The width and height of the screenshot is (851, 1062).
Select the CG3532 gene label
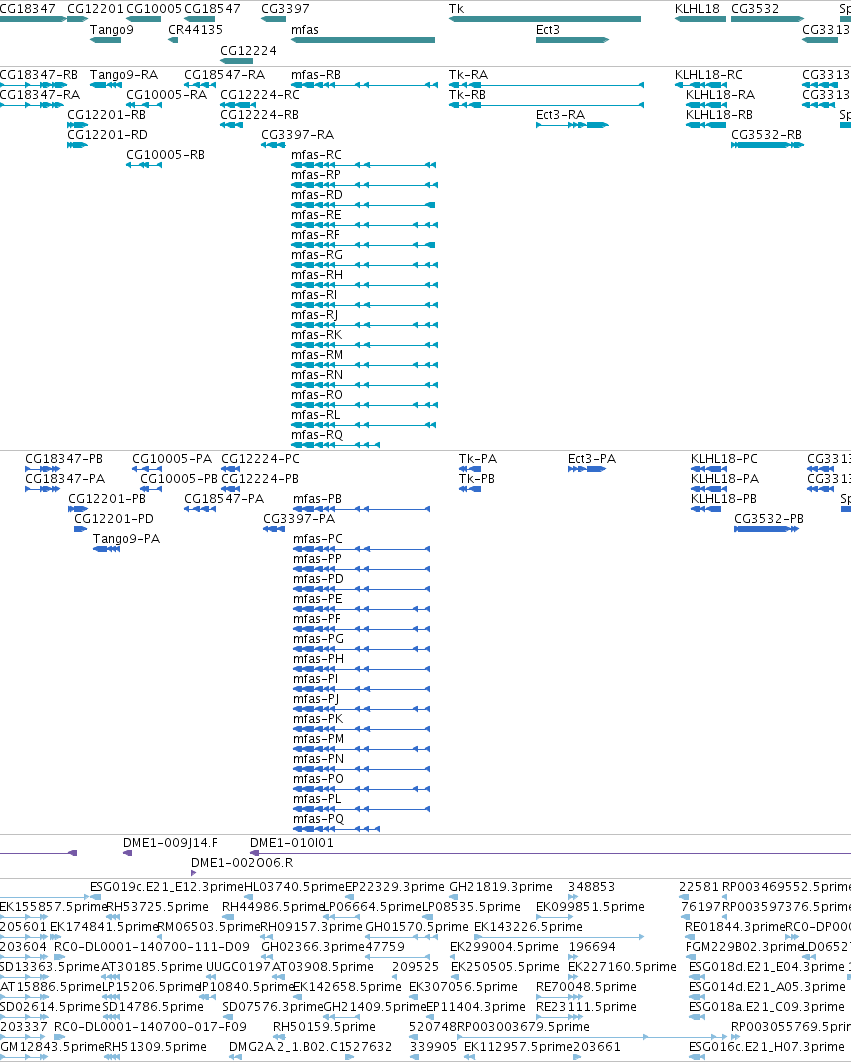point(755,9)
